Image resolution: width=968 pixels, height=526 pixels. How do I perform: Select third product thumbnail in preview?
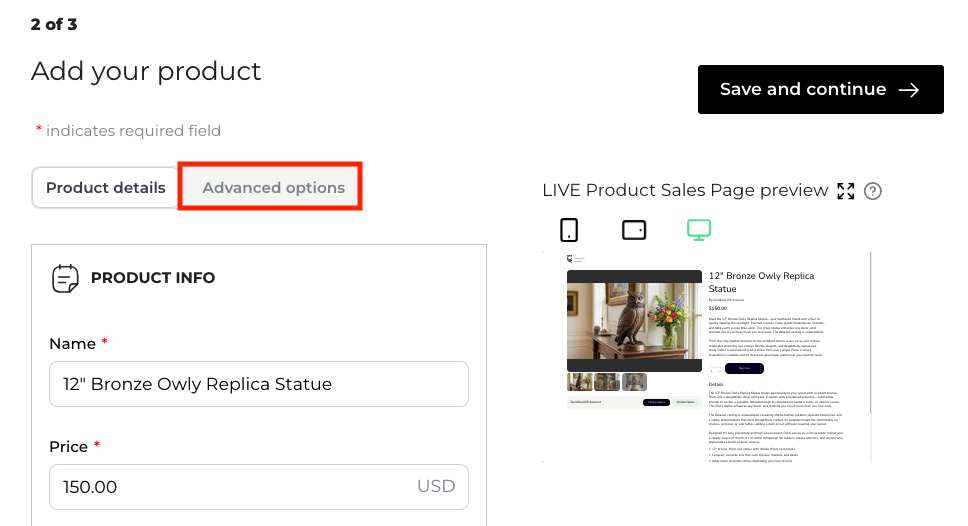click(x=634, y=382)
